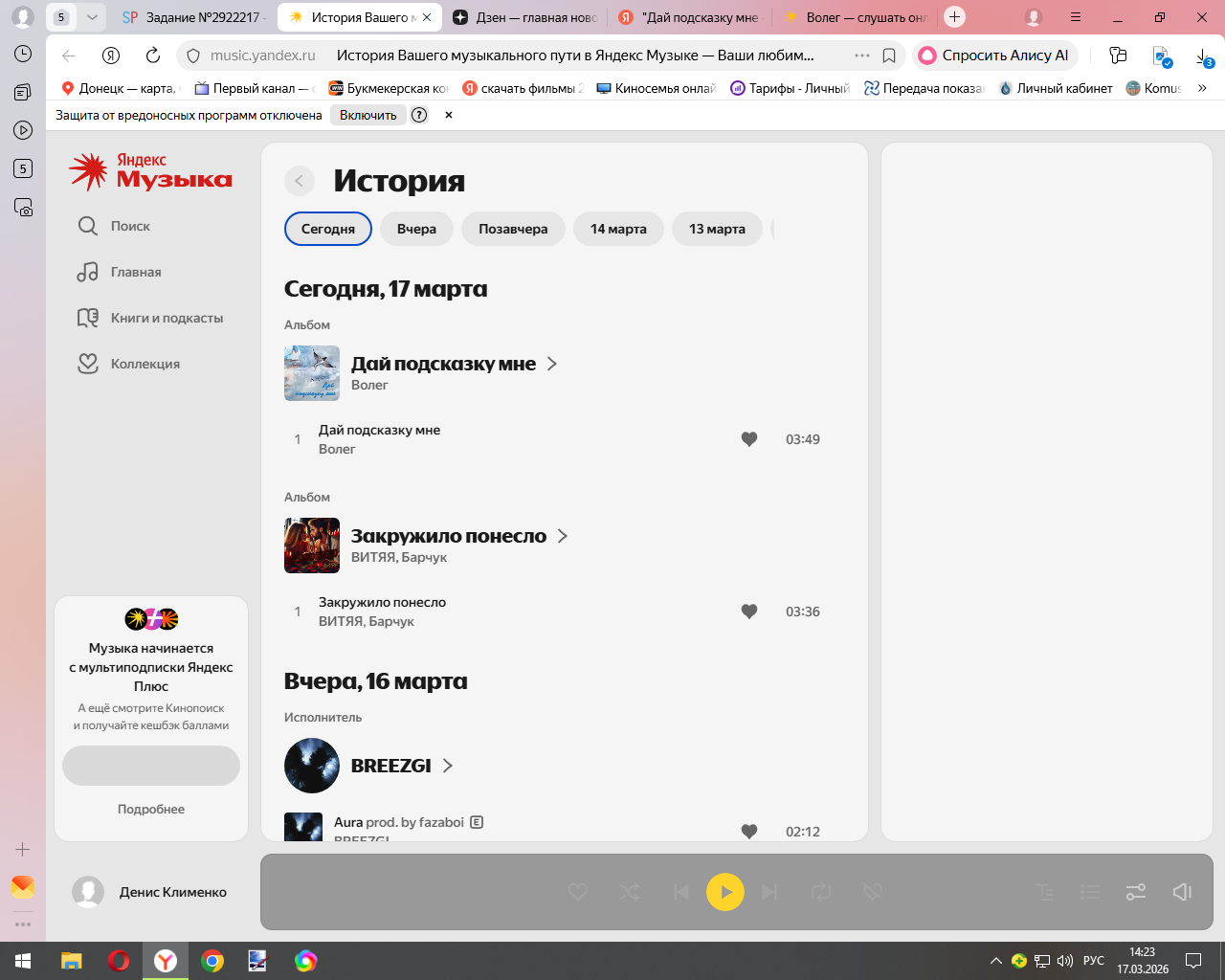Open Поиск in the music sidebar
The image size is (1225, 980).
(114, 226)
